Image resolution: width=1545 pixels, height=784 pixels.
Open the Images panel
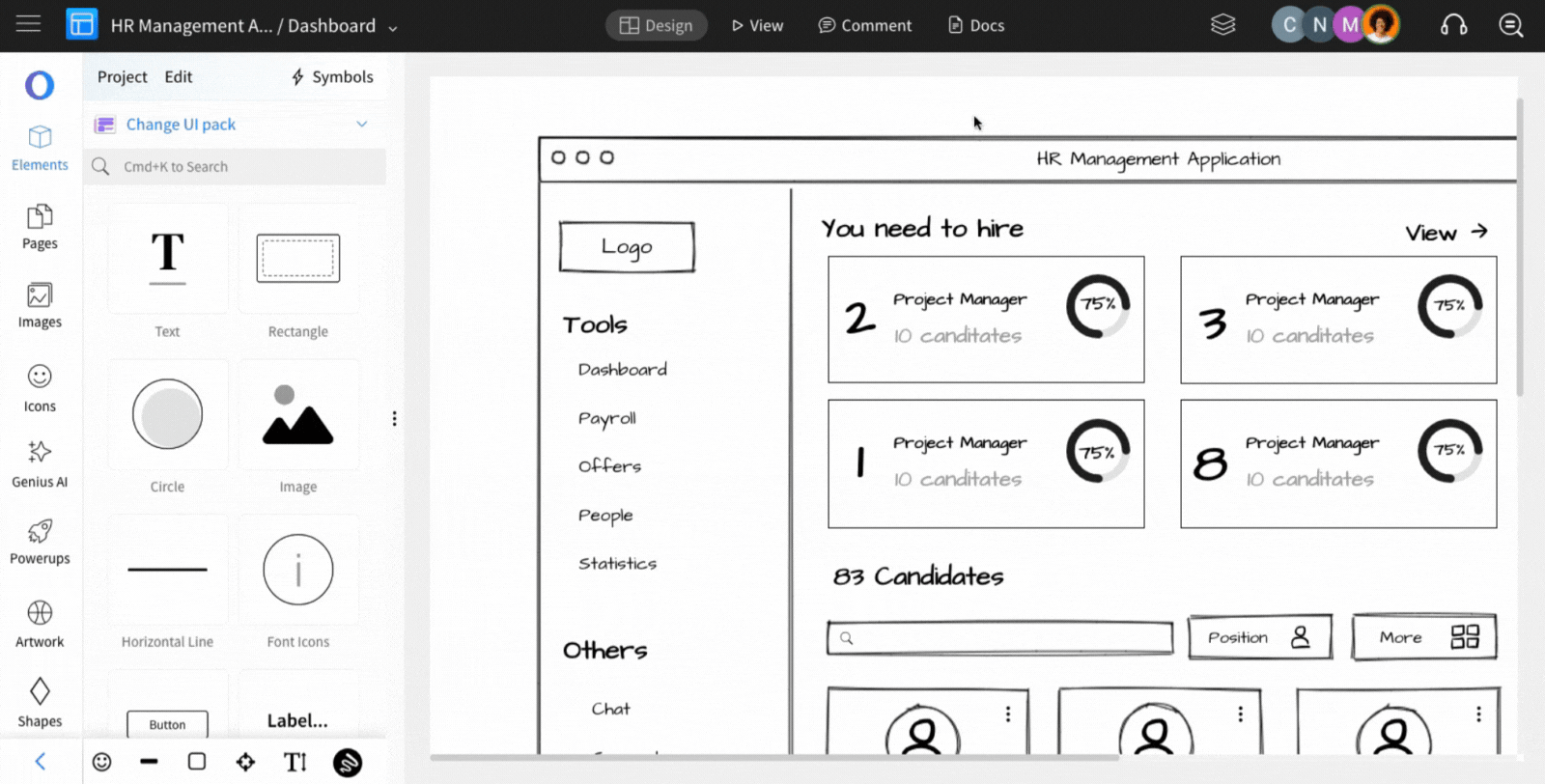click(x=40, y=305)
